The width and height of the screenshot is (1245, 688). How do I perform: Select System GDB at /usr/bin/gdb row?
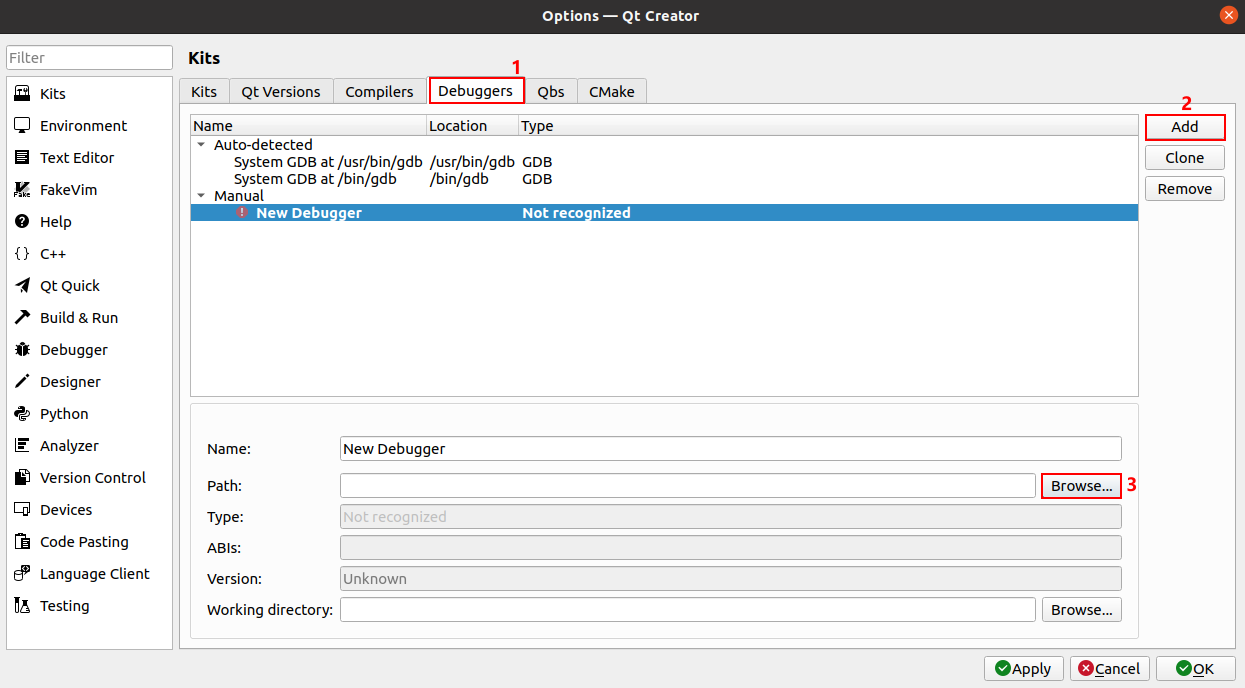click(x=664, y=162)
